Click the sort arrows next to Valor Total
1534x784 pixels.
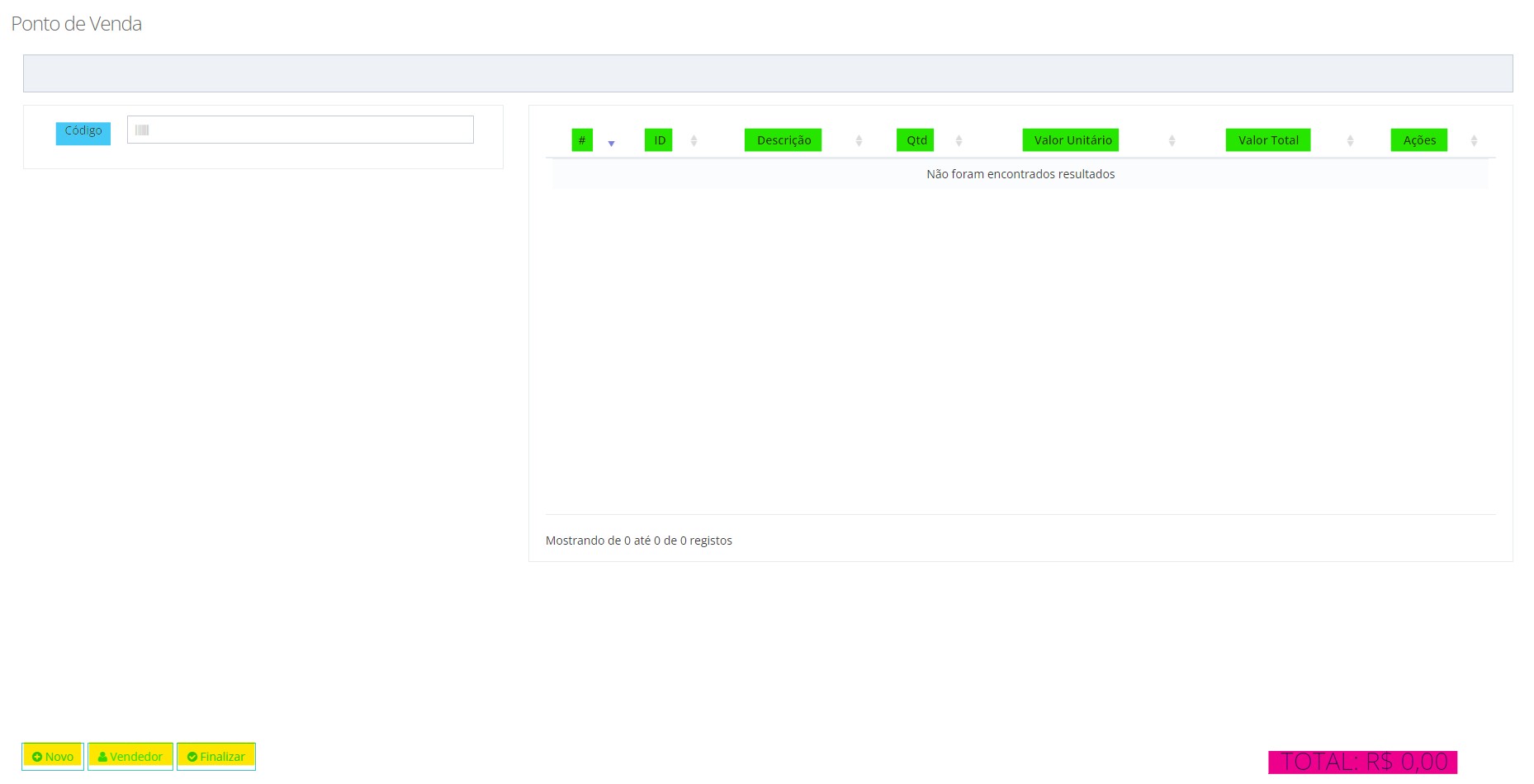1350,141
